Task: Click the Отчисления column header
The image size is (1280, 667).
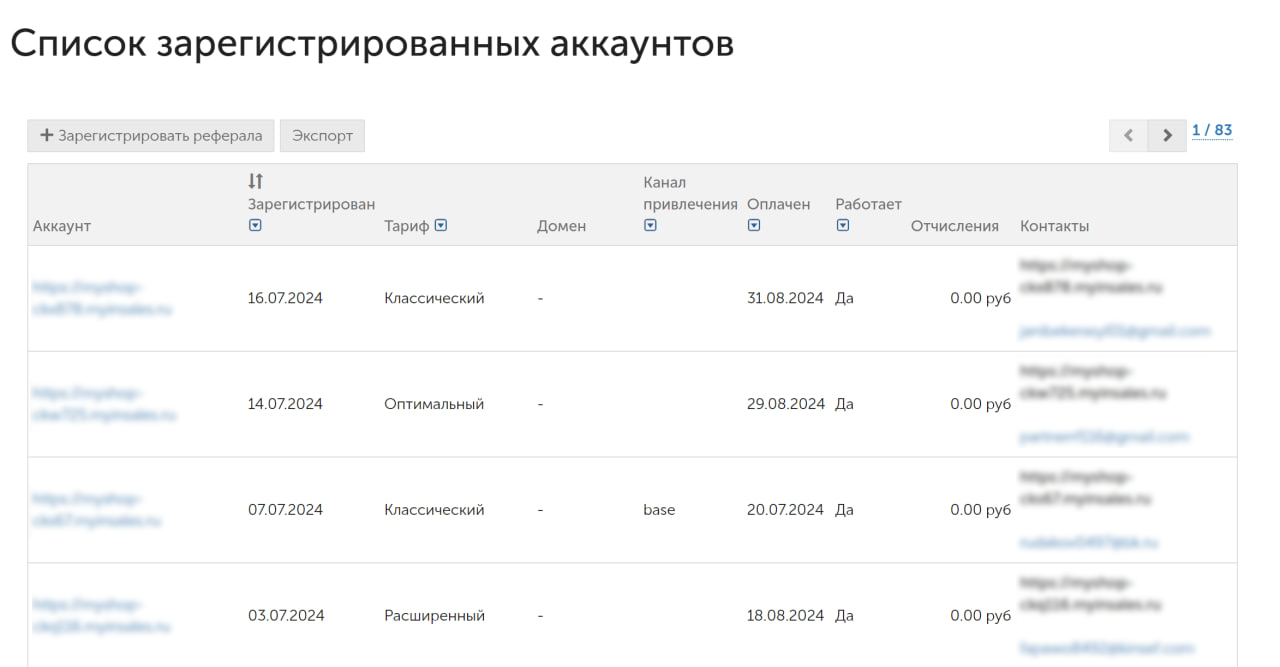Action: coord(955,226)
